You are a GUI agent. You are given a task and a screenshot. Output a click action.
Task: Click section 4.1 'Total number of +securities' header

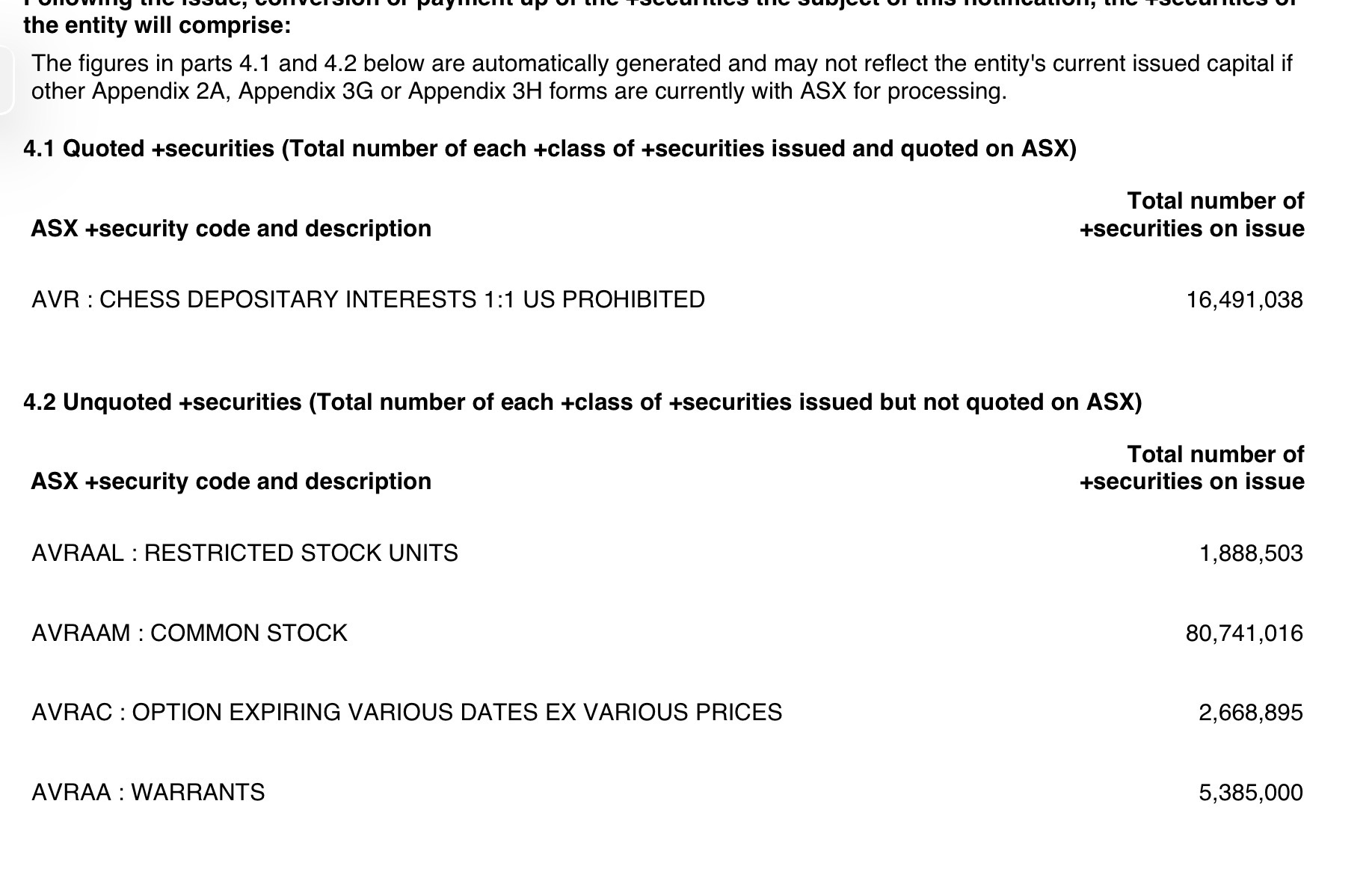[1192, 215]
